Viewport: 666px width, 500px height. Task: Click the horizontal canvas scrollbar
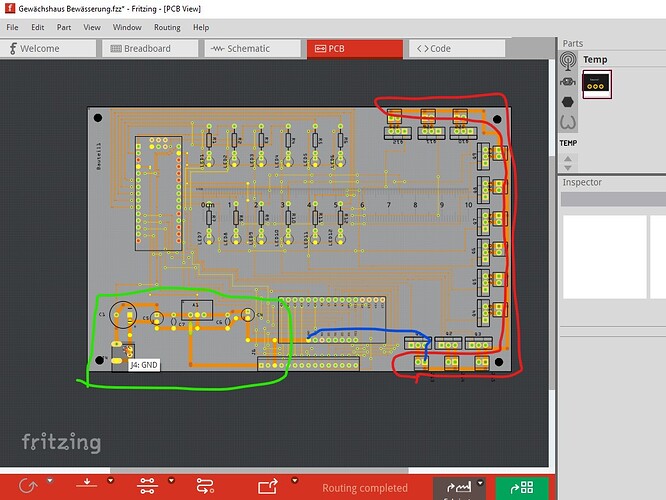click(x=259, y=470)
